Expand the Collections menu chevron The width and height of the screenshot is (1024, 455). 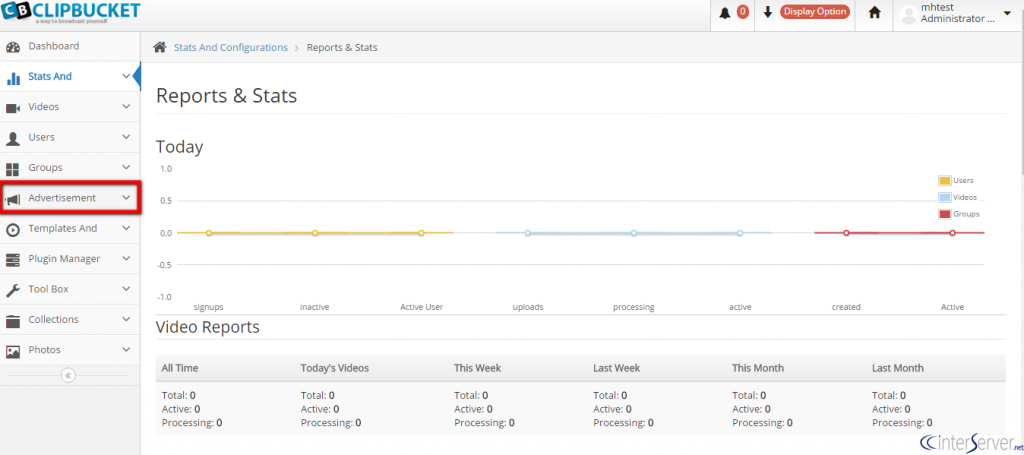point(126,319)
